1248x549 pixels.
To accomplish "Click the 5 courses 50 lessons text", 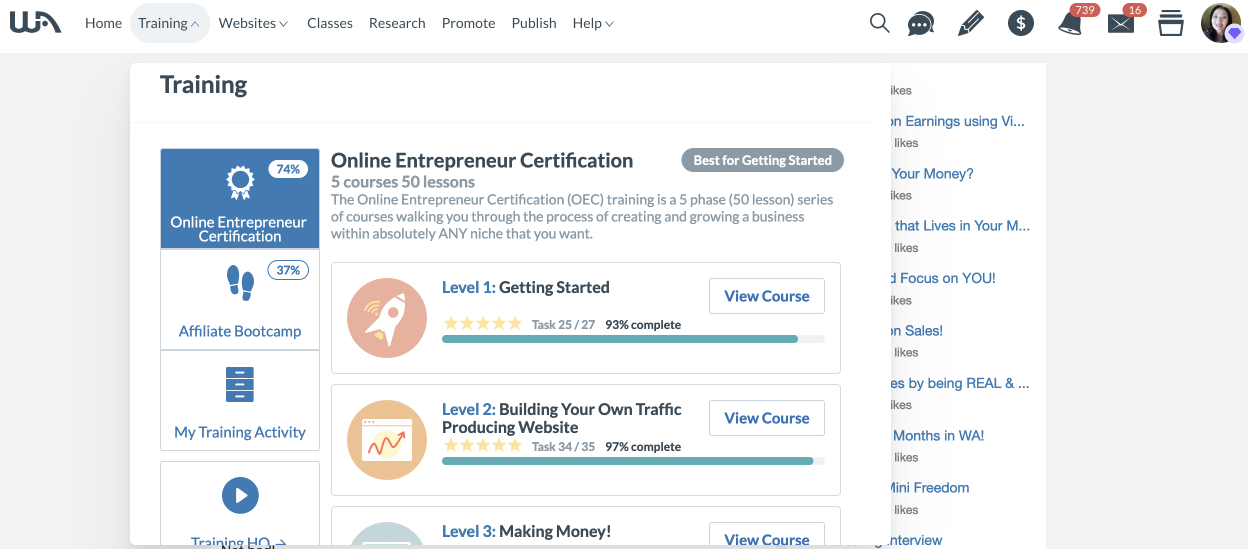I will (x=403, y=182).
